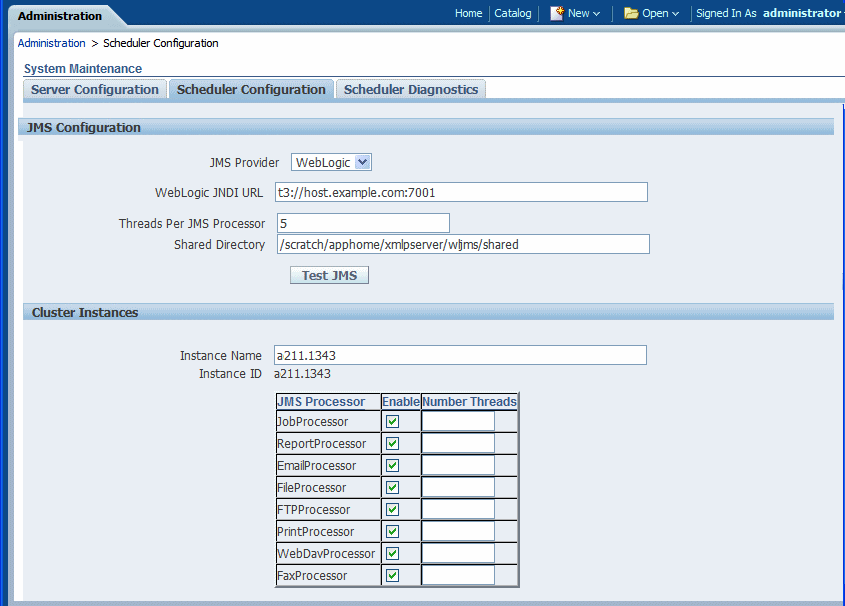
Task: Toggle the FaxProcessor enable checkbox
Action: click(392, 576)
